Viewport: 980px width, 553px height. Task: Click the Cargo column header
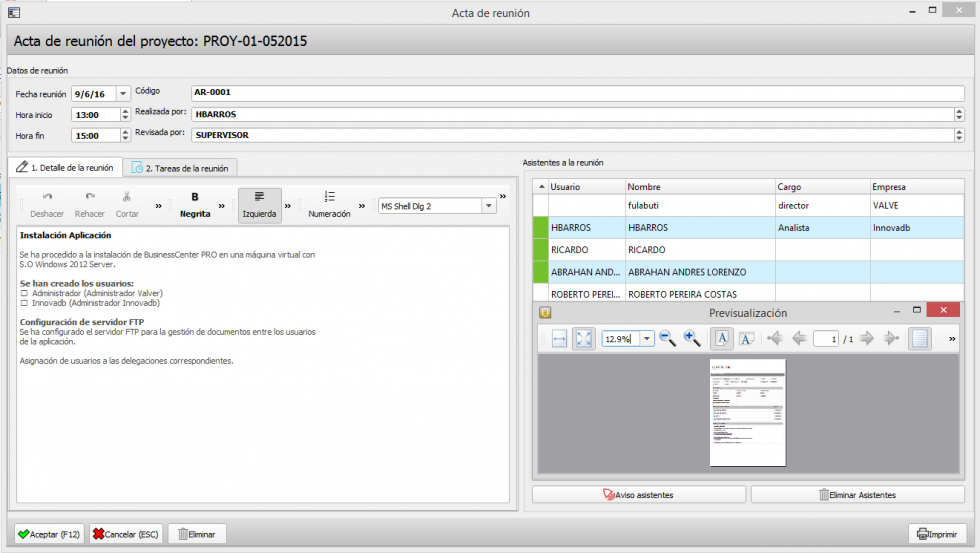[x=822, y=187]
